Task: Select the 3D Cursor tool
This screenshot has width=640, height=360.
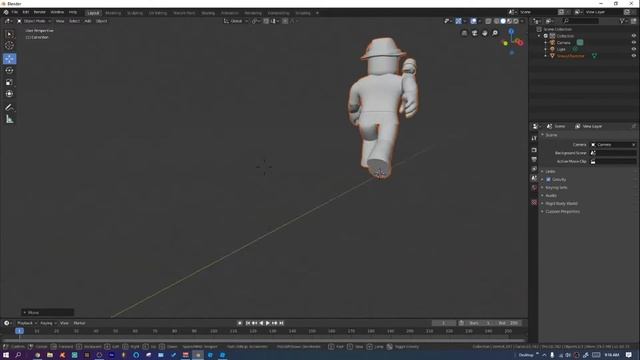Action: point(9,46)
